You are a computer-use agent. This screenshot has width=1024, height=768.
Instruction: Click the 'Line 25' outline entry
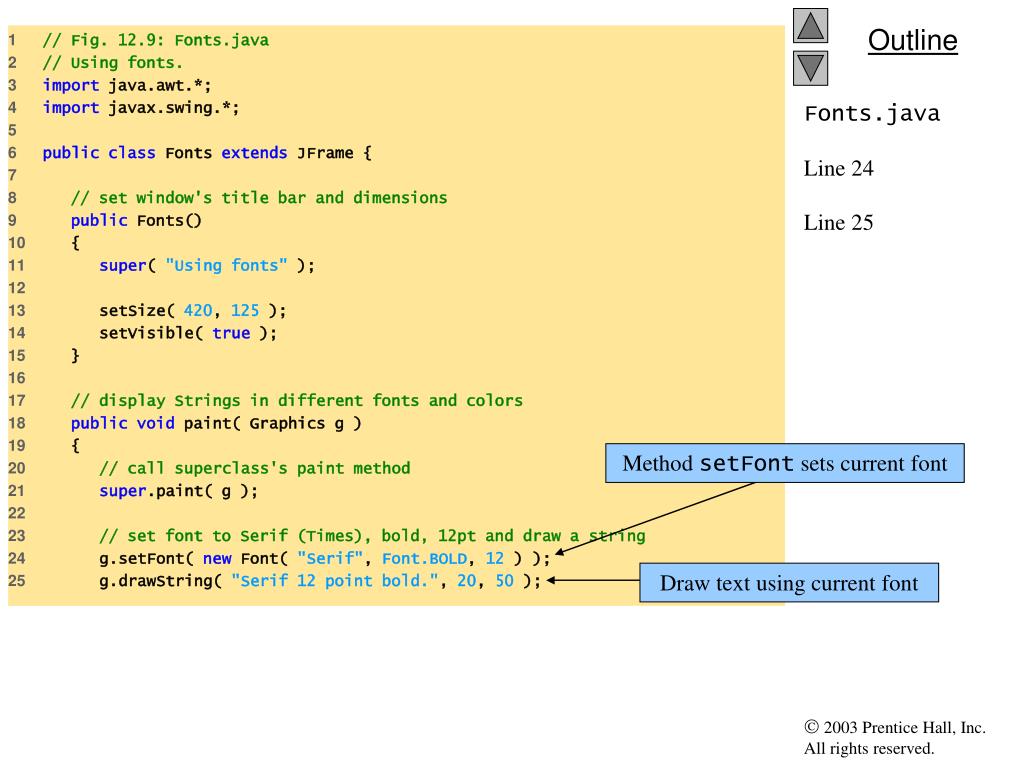(839, 223)
